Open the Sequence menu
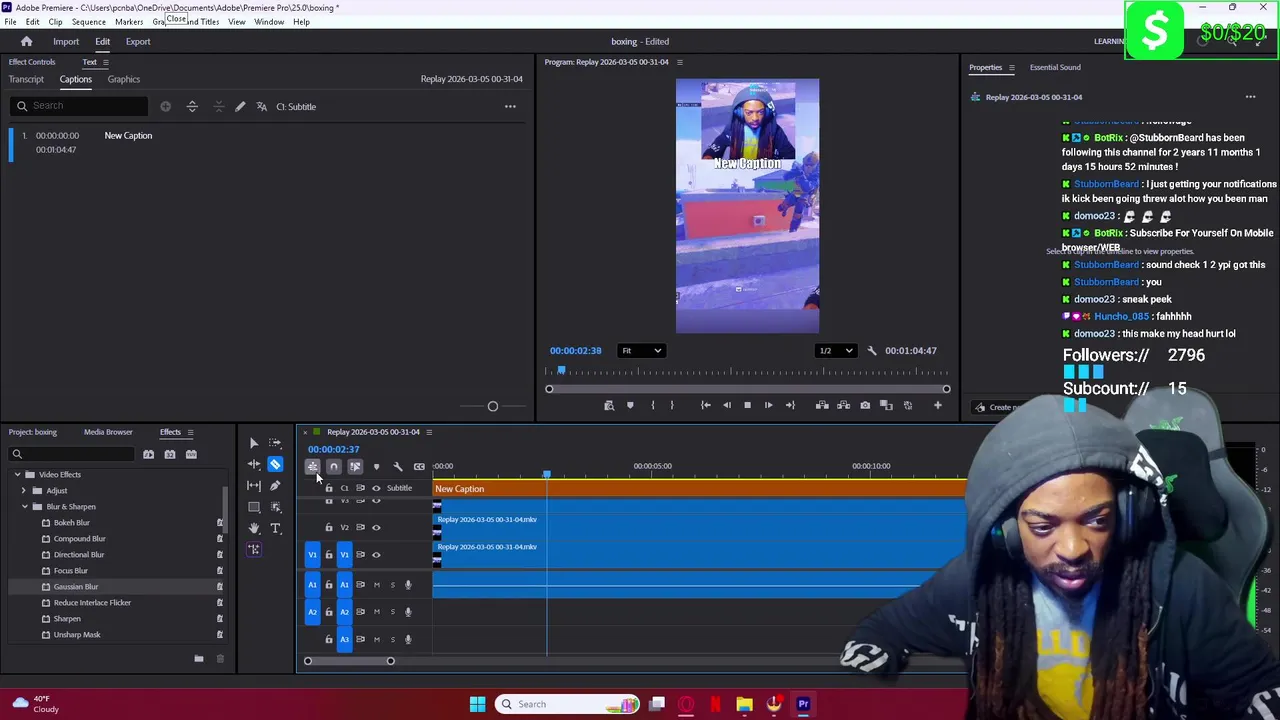The height and width of the screenshot is (720, 1280). [88, 21]
